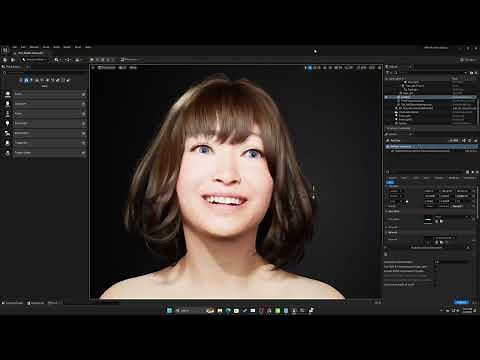Click the Static Mesh asset thumbnail
Screen dimensions: 480x360
[x=428, y=220]
